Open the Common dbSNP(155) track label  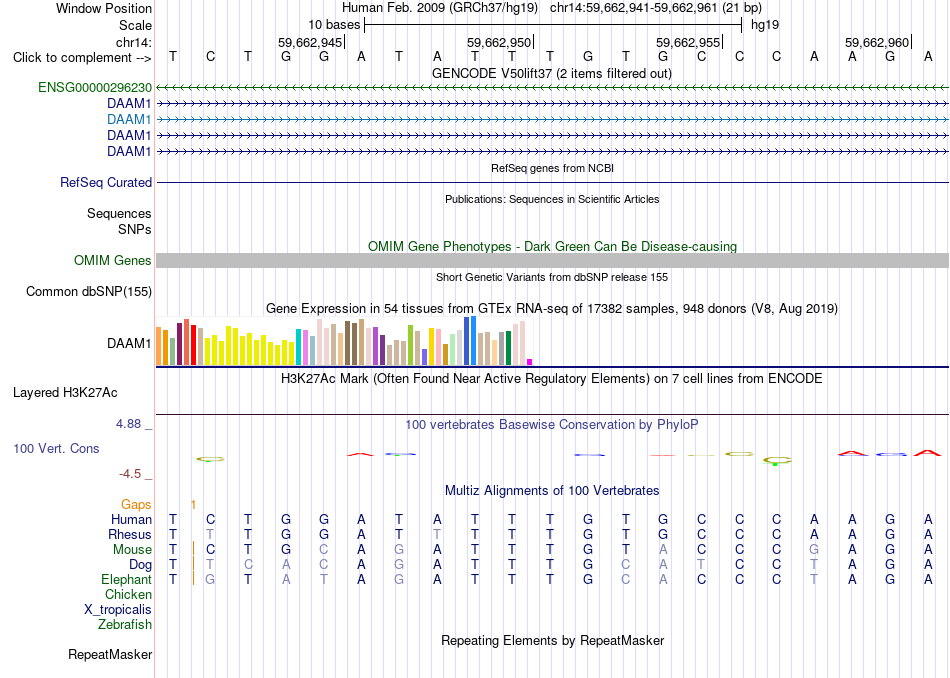click(89, 291)
